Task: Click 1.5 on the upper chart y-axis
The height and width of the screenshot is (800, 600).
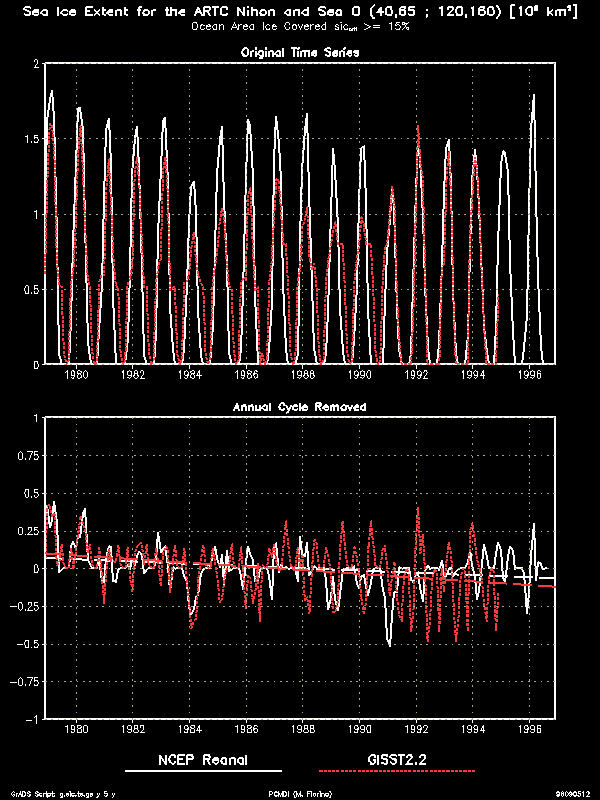Action: tap(30, 139)
